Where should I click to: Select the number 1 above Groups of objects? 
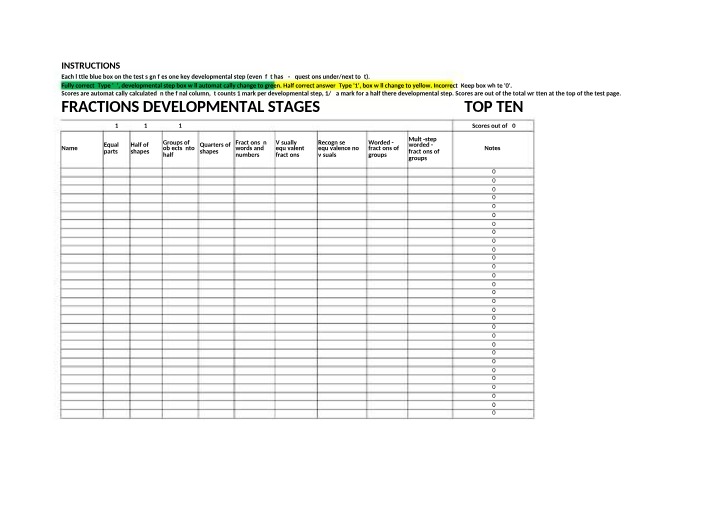(x=180, y=126)
